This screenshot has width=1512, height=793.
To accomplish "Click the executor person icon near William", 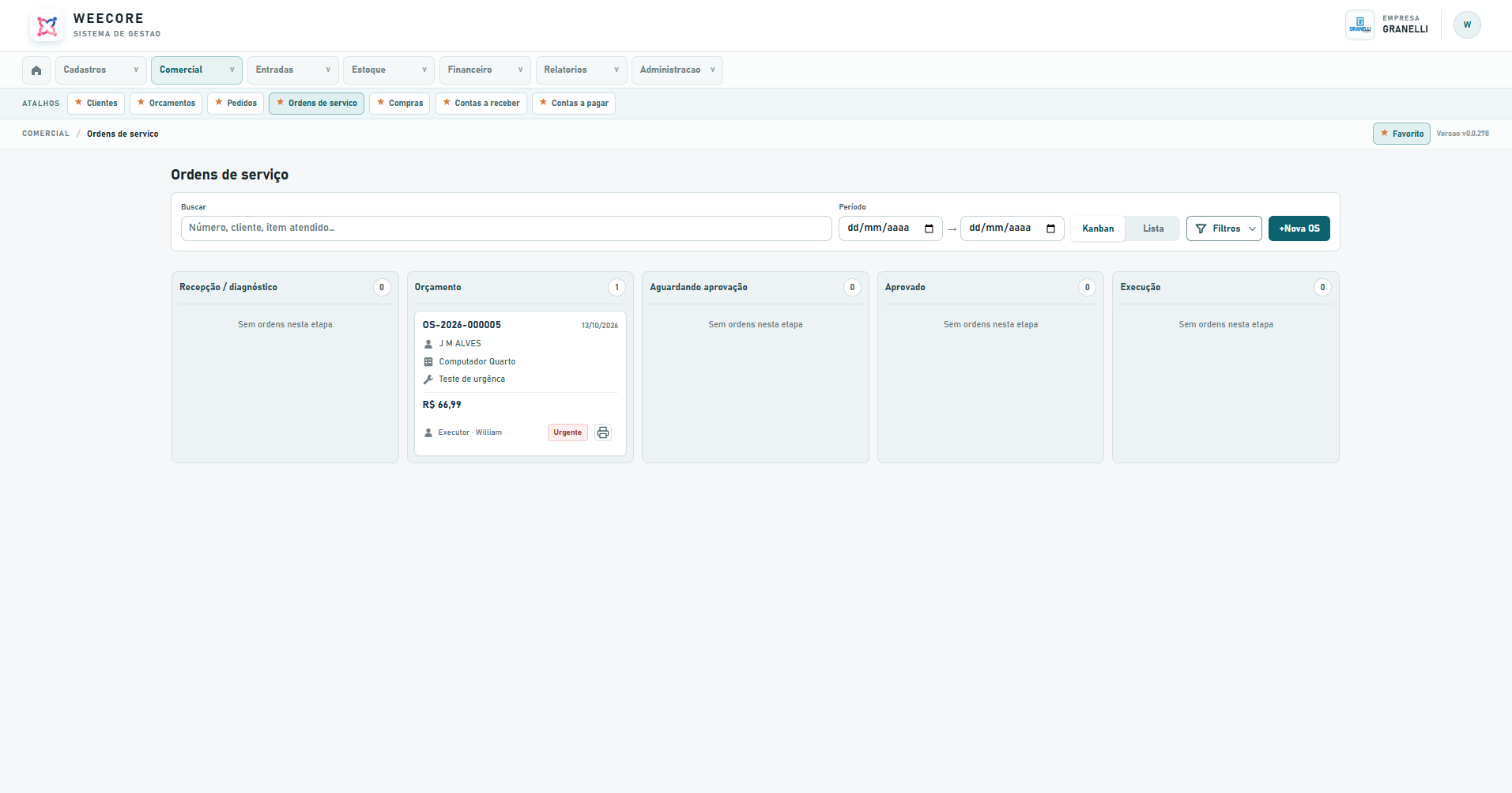I will coord(428,432).
